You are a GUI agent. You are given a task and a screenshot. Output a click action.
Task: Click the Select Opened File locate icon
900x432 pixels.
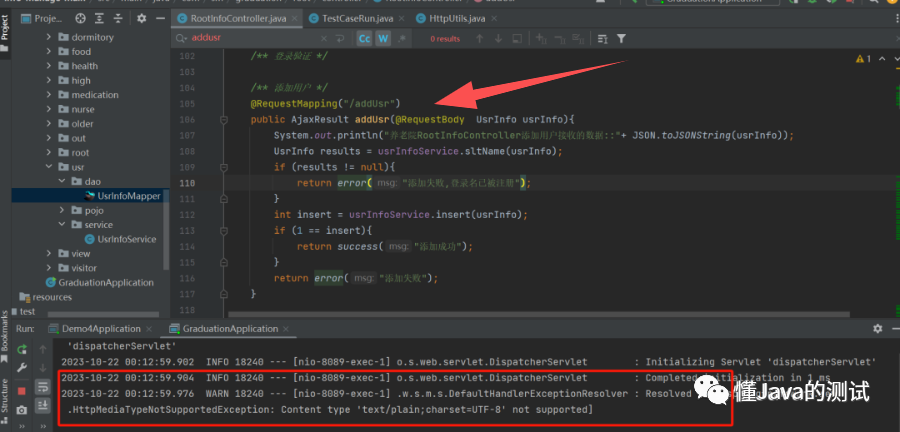point(80,19)
